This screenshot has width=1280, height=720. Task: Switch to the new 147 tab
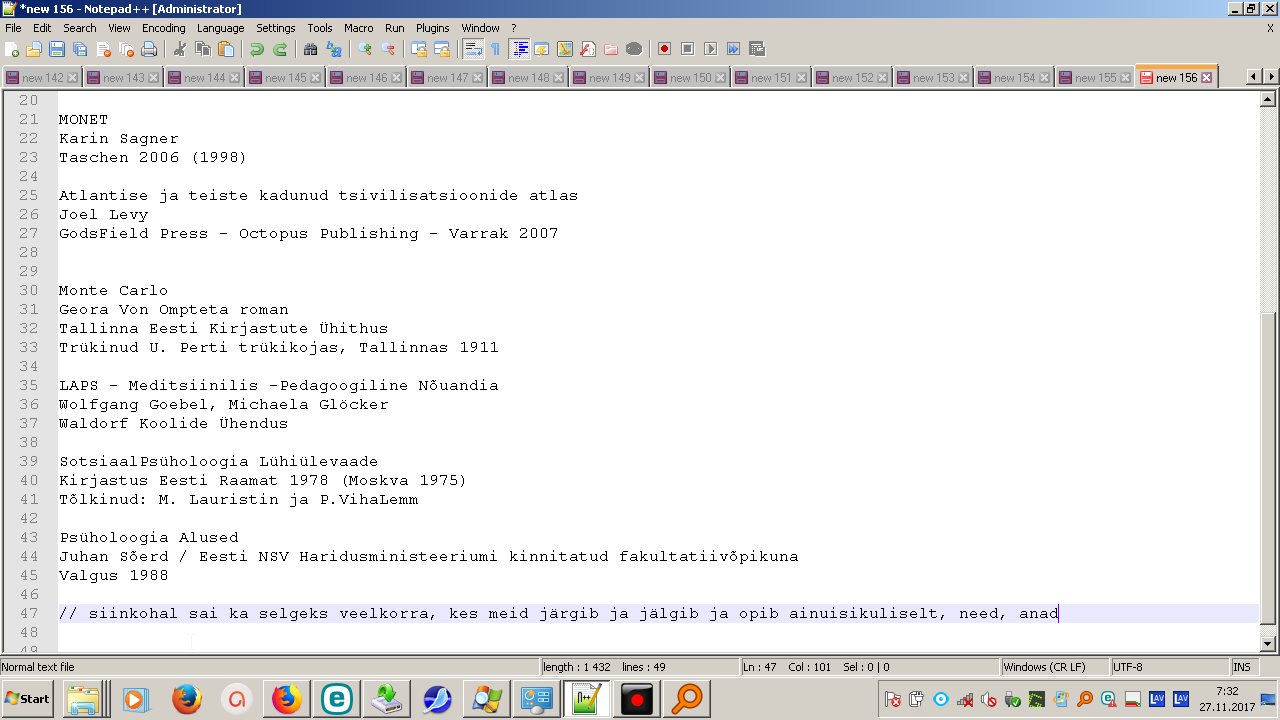coord(447,78)
